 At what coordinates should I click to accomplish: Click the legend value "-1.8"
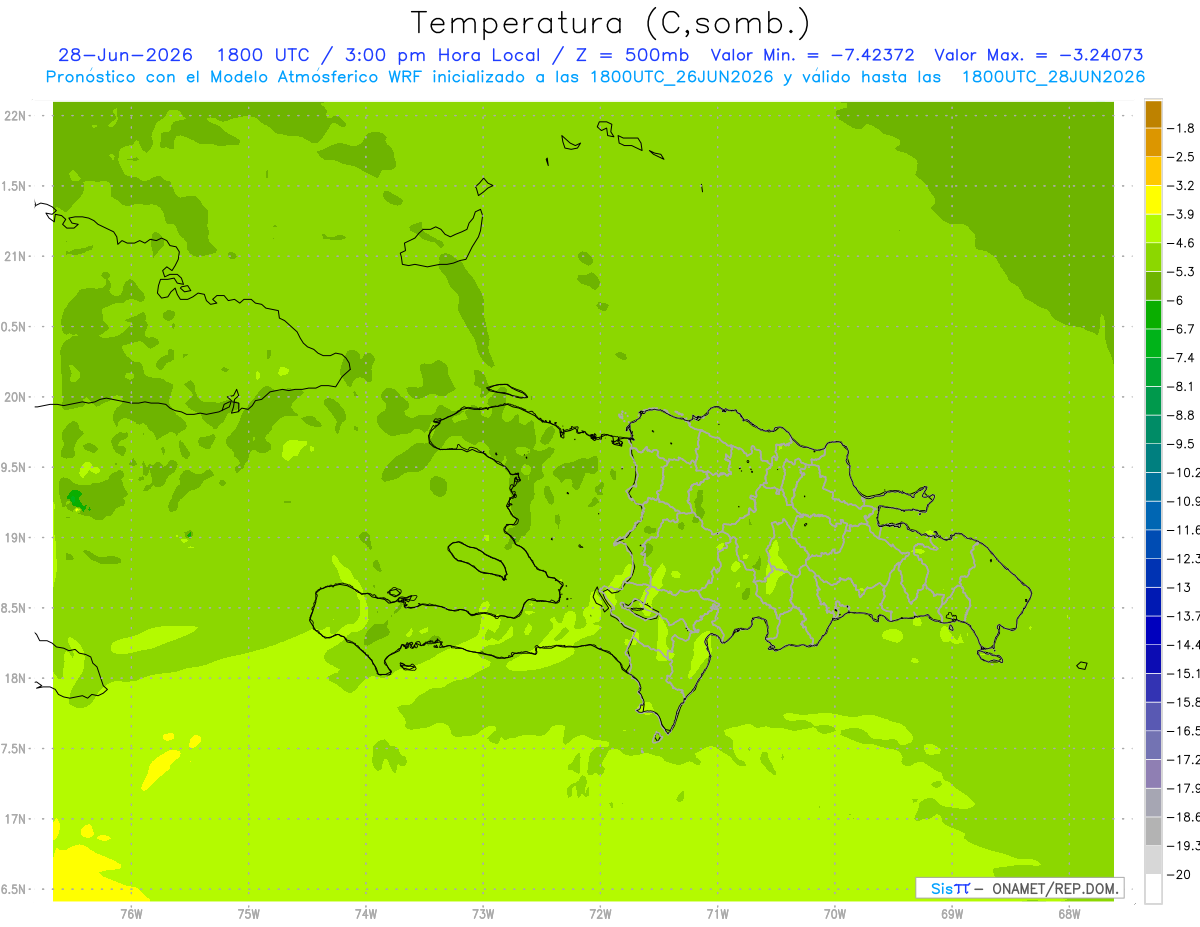coord(1182,128)
